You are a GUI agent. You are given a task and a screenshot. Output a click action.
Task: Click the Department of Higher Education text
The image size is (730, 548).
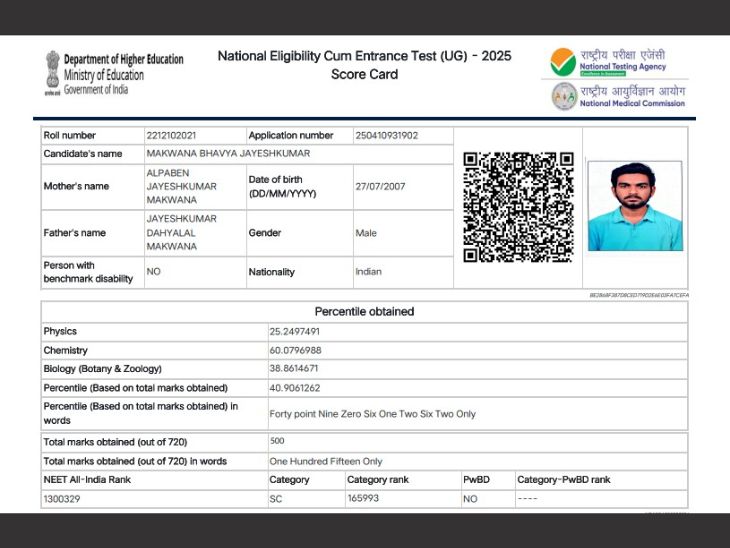pyautogui.click(x=123, y=60)
